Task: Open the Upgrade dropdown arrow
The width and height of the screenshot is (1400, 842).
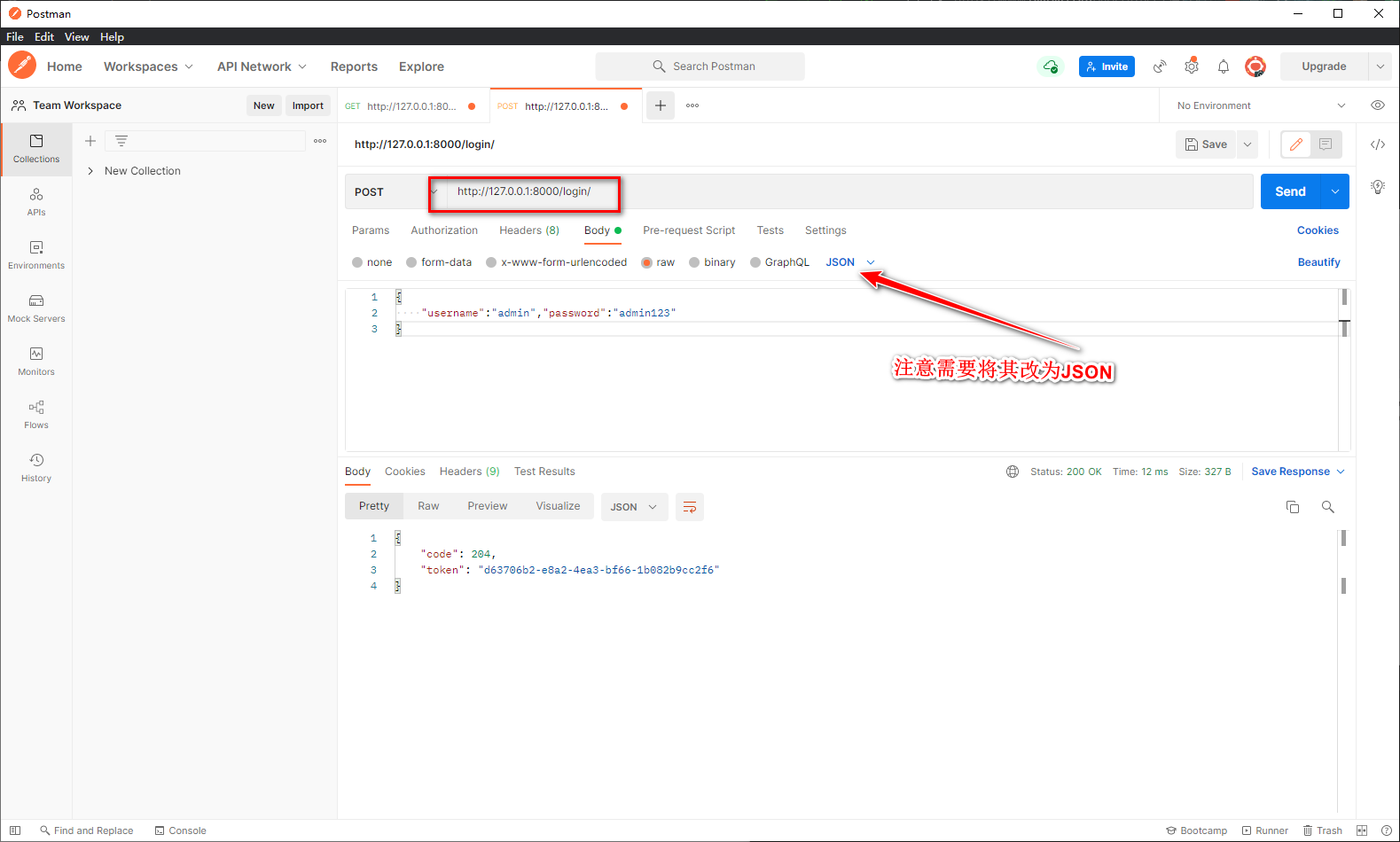Action: 1380,66
